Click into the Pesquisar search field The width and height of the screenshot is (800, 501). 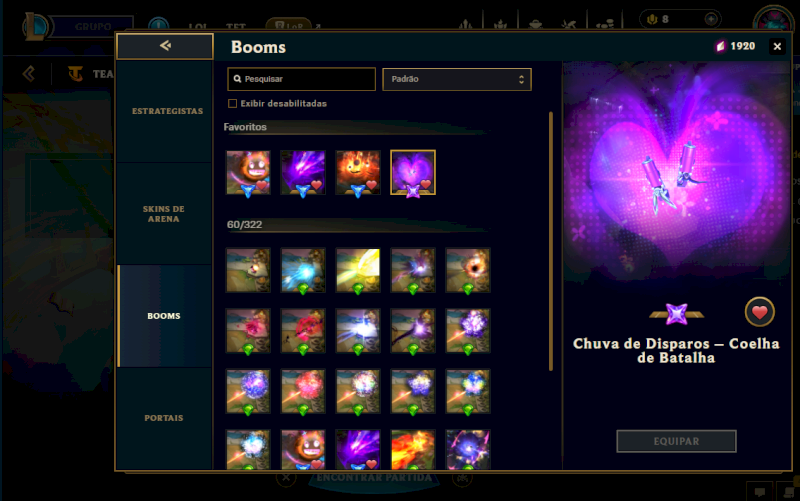coord(302,79)
